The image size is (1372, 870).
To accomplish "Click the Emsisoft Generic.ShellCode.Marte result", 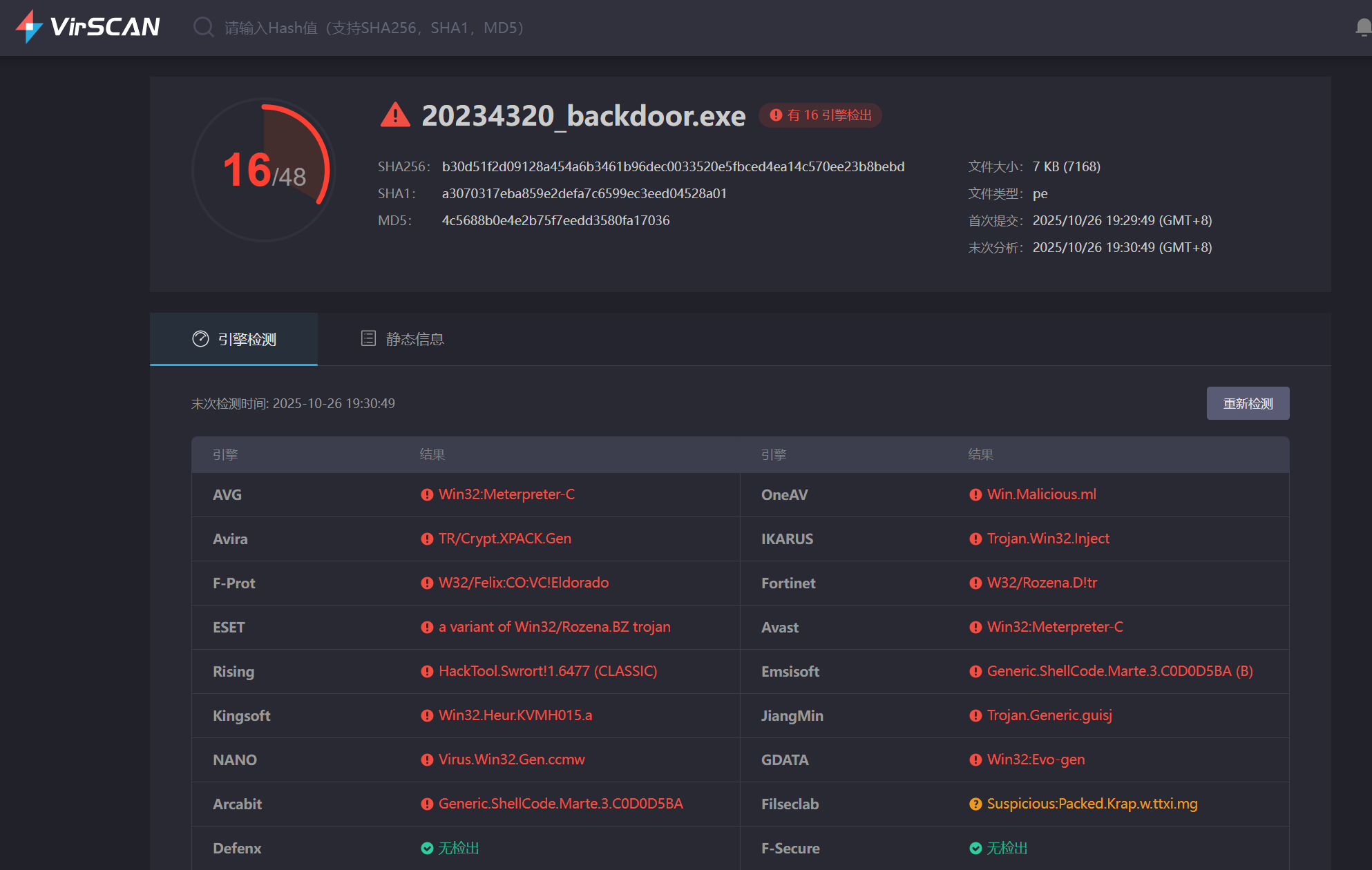I will (x=1119, y=671).
